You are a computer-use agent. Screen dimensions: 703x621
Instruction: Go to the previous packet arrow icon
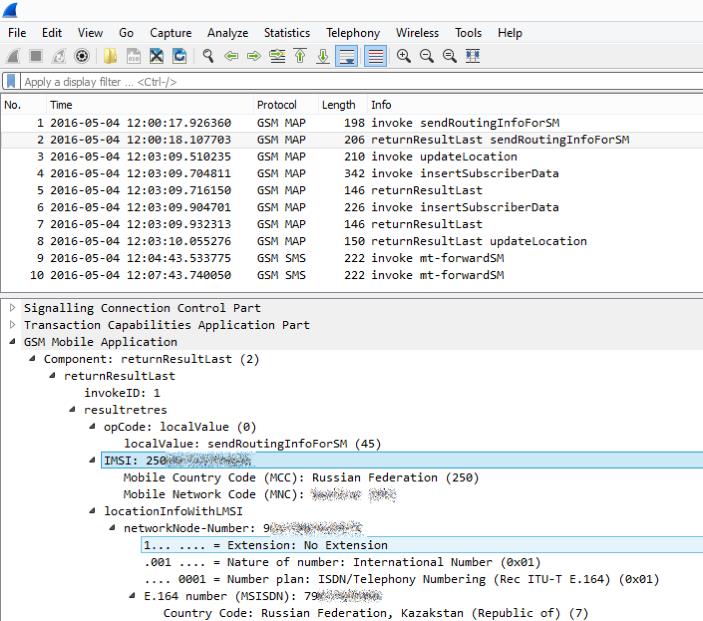[x=231, y=57]
